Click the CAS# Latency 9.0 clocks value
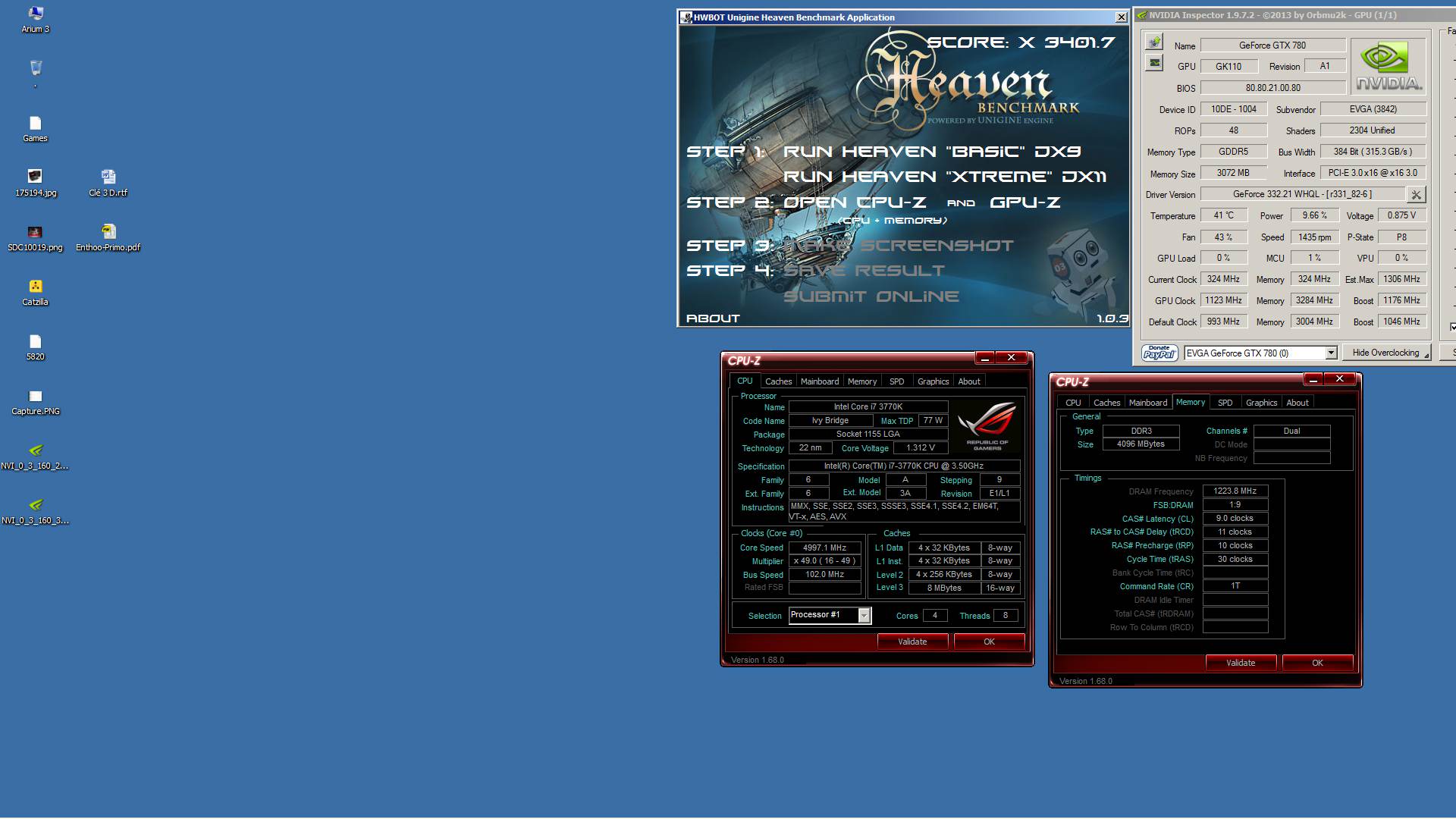Screen dimensions: 1456x819 click(1235, 518)
